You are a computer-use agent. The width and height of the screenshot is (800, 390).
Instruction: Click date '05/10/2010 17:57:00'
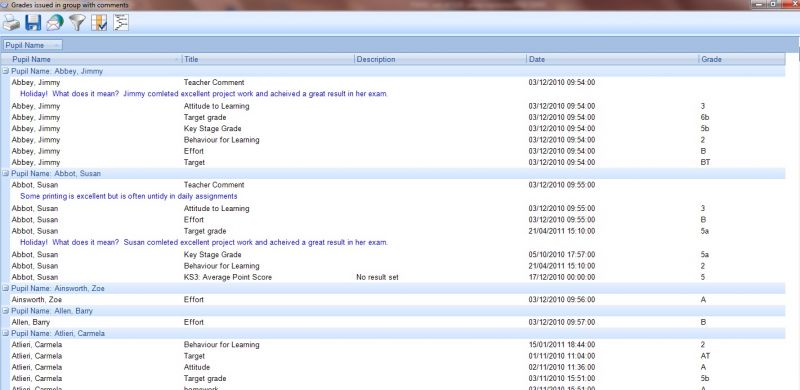(x=562, y=255)
